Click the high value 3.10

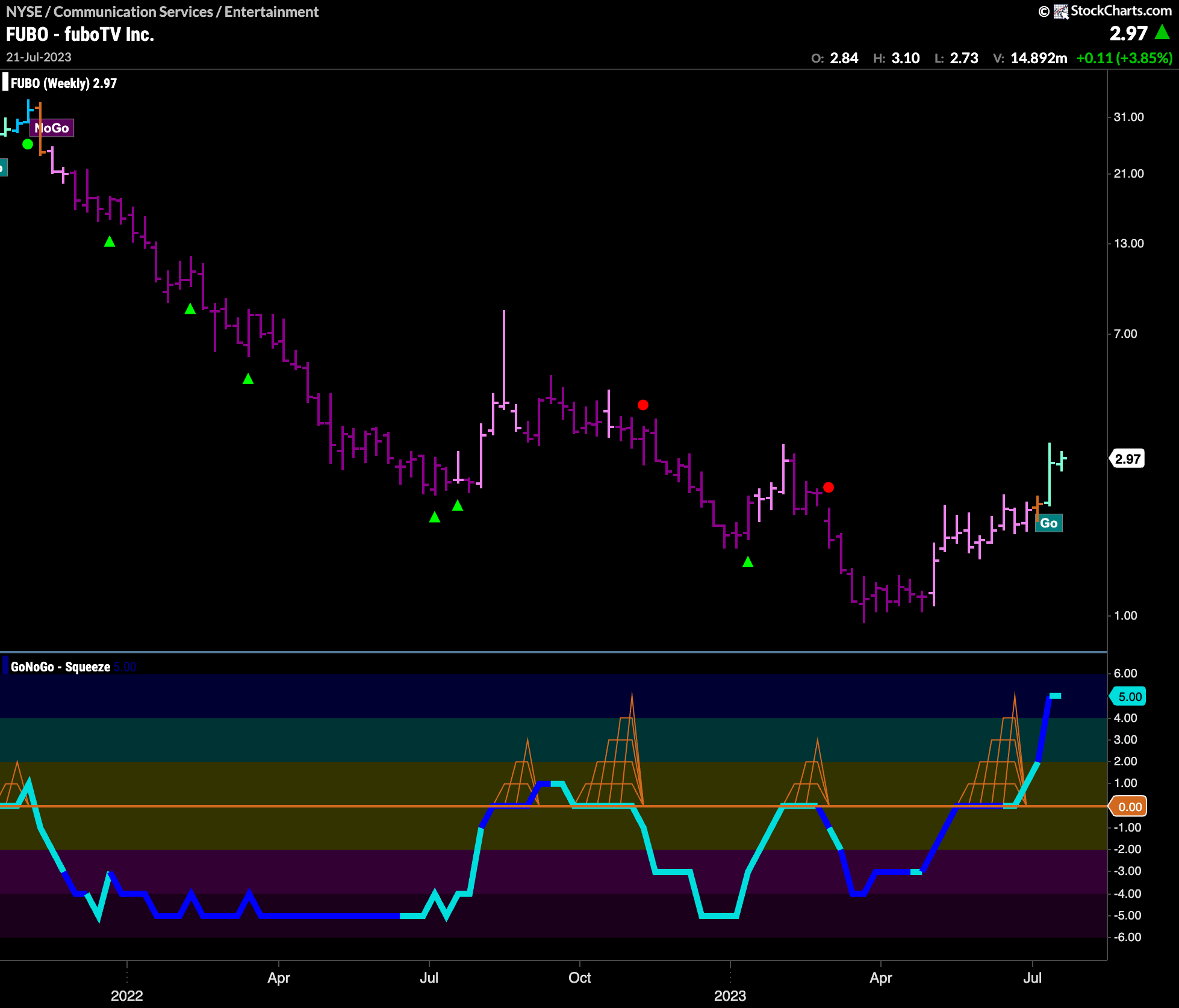(x=906, y=58)
